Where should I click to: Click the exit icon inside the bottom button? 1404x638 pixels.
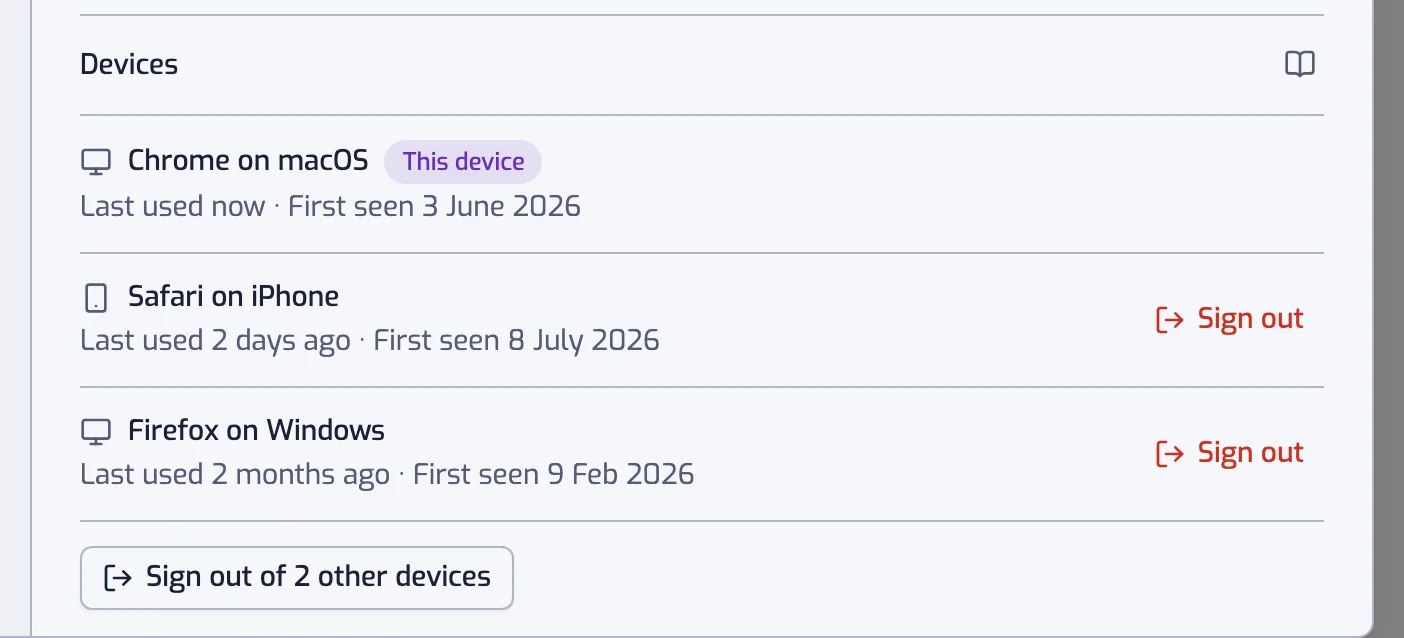tap(118, 577)
